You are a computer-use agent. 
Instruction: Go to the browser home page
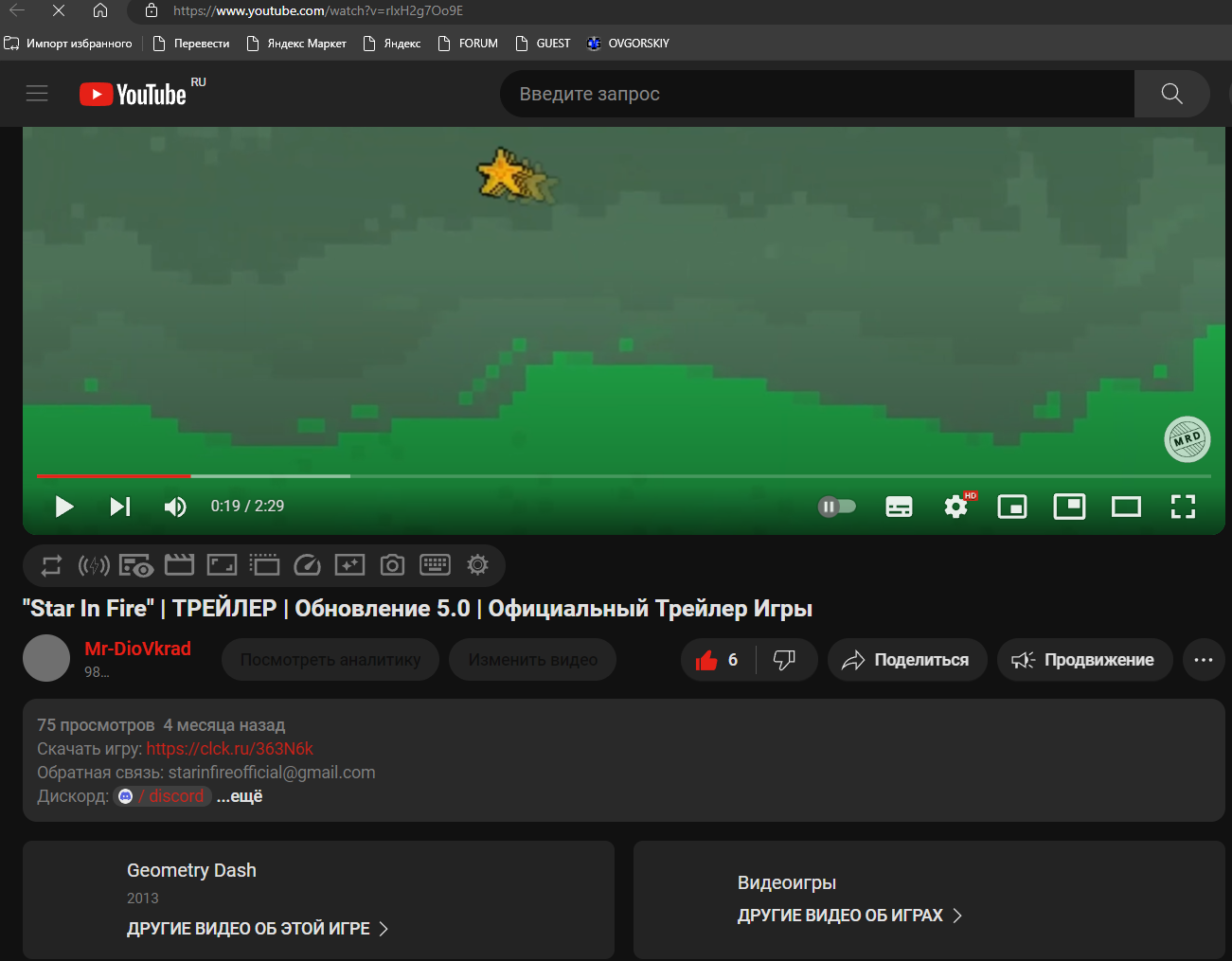click(100, 10)
